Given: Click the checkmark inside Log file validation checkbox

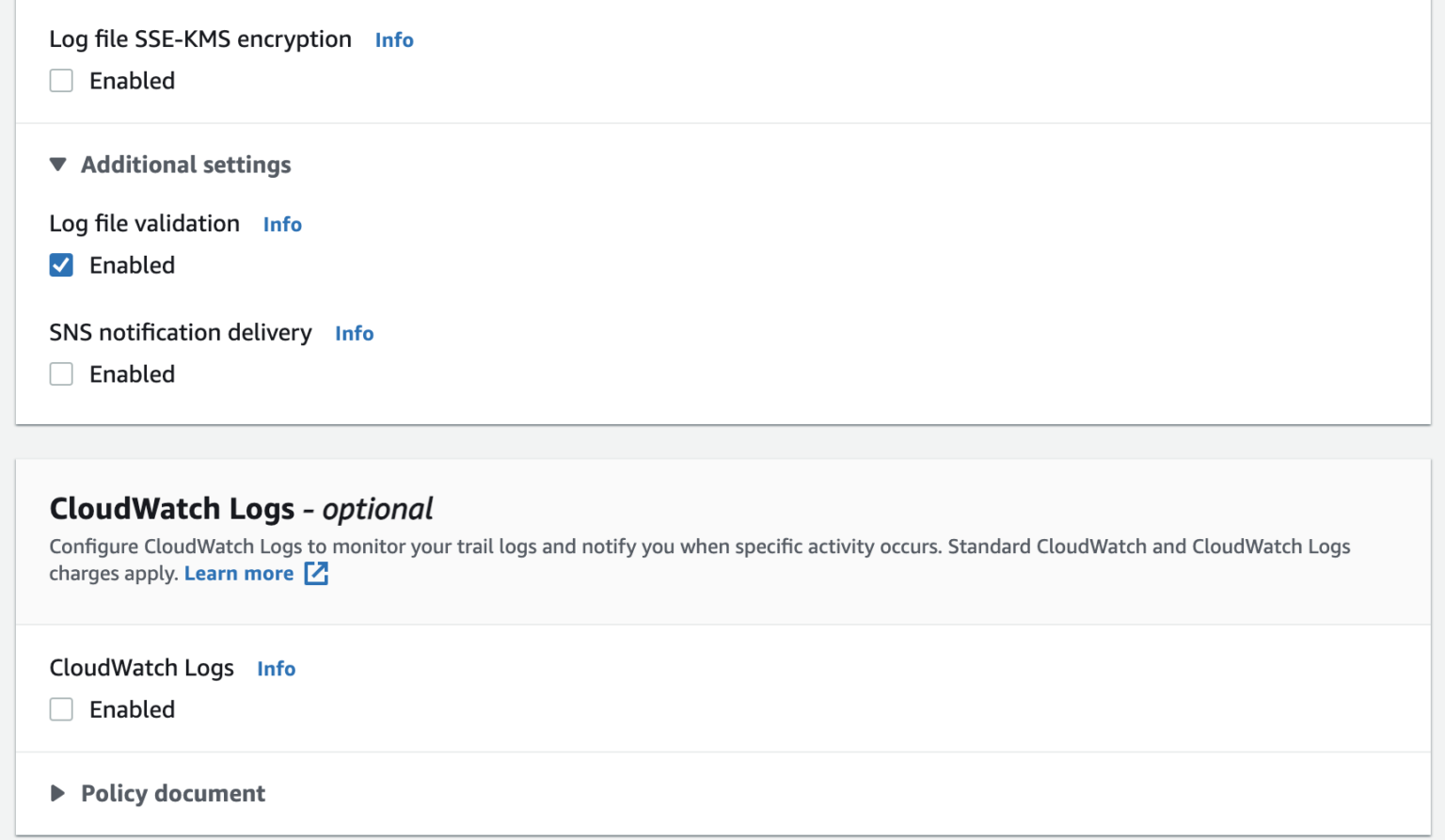Looking at the screenshot, I should [x=60, y=264].
